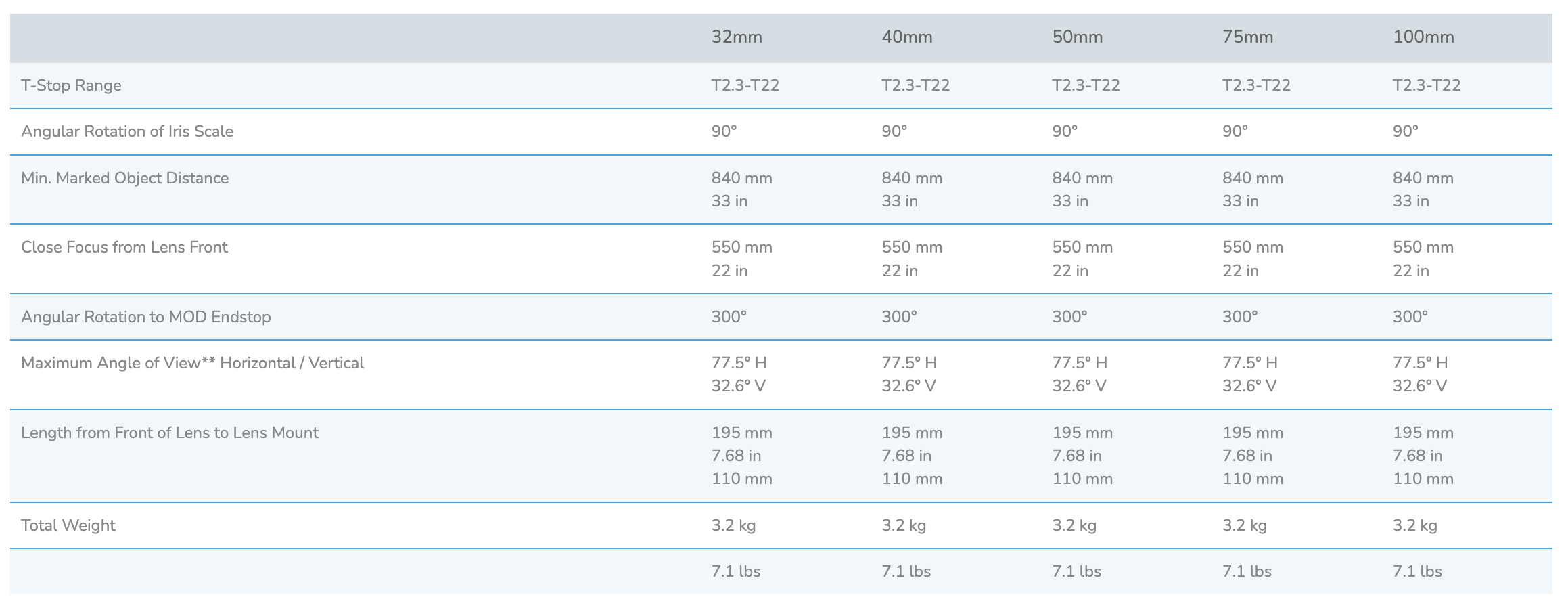Click the 7.1 lbs value under 32mm
1568x612 pixels.
(736, 571)
